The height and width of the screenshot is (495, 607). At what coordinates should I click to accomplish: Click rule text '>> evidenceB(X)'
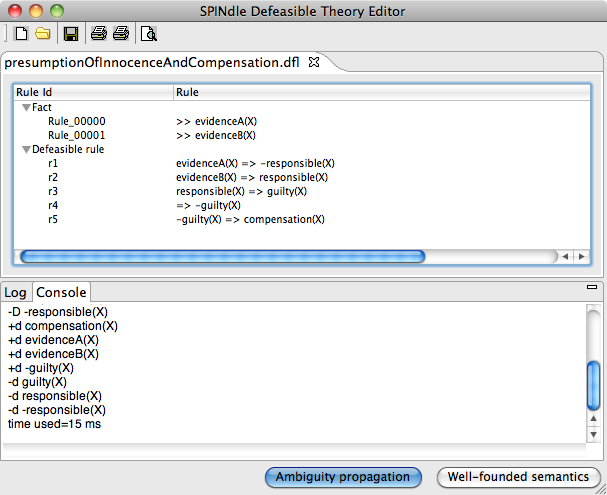(x=216, y=135)
